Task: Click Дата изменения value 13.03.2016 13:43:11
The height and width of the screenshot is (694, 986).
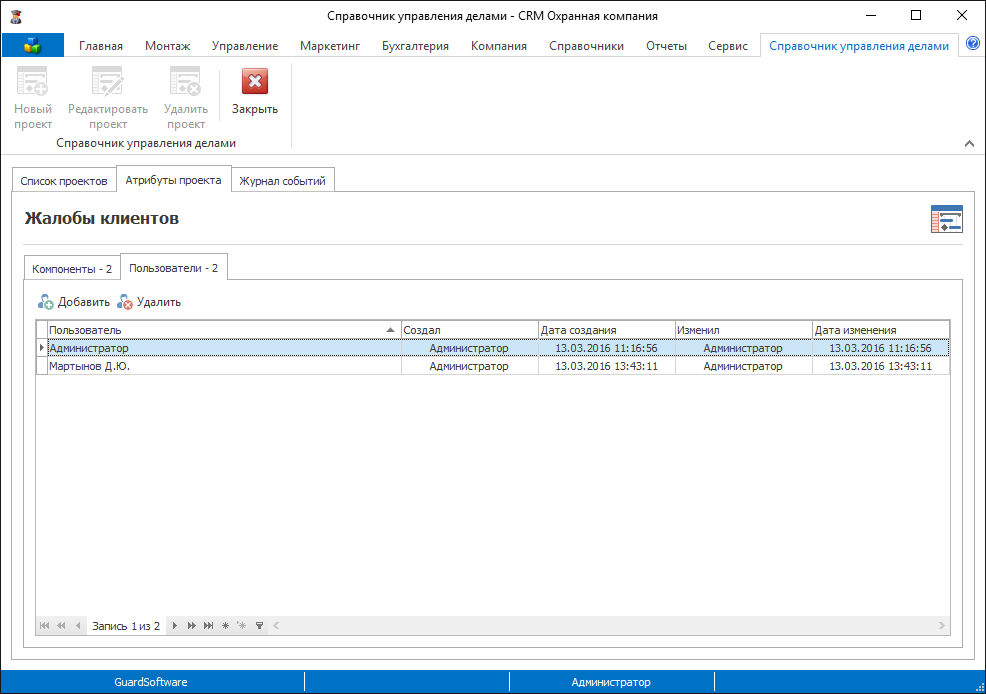Action: (880, 366)
